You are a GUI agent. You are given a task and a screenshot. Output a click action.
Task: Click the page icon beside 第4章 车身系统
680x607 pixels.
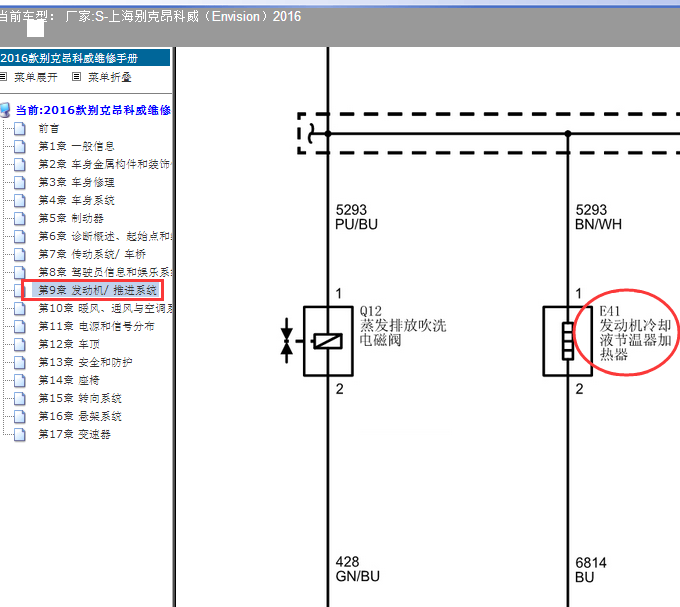(x=19, y=200)
